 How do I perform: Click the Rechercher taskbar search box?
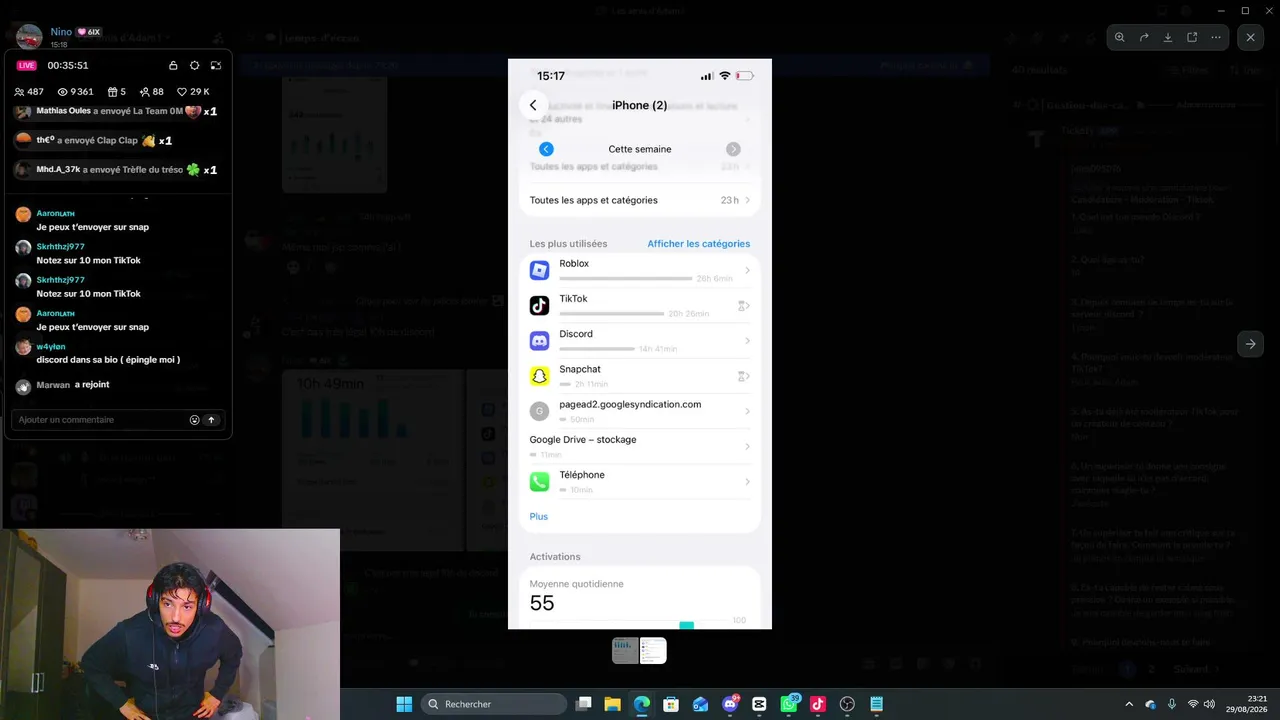pos(494,704)
